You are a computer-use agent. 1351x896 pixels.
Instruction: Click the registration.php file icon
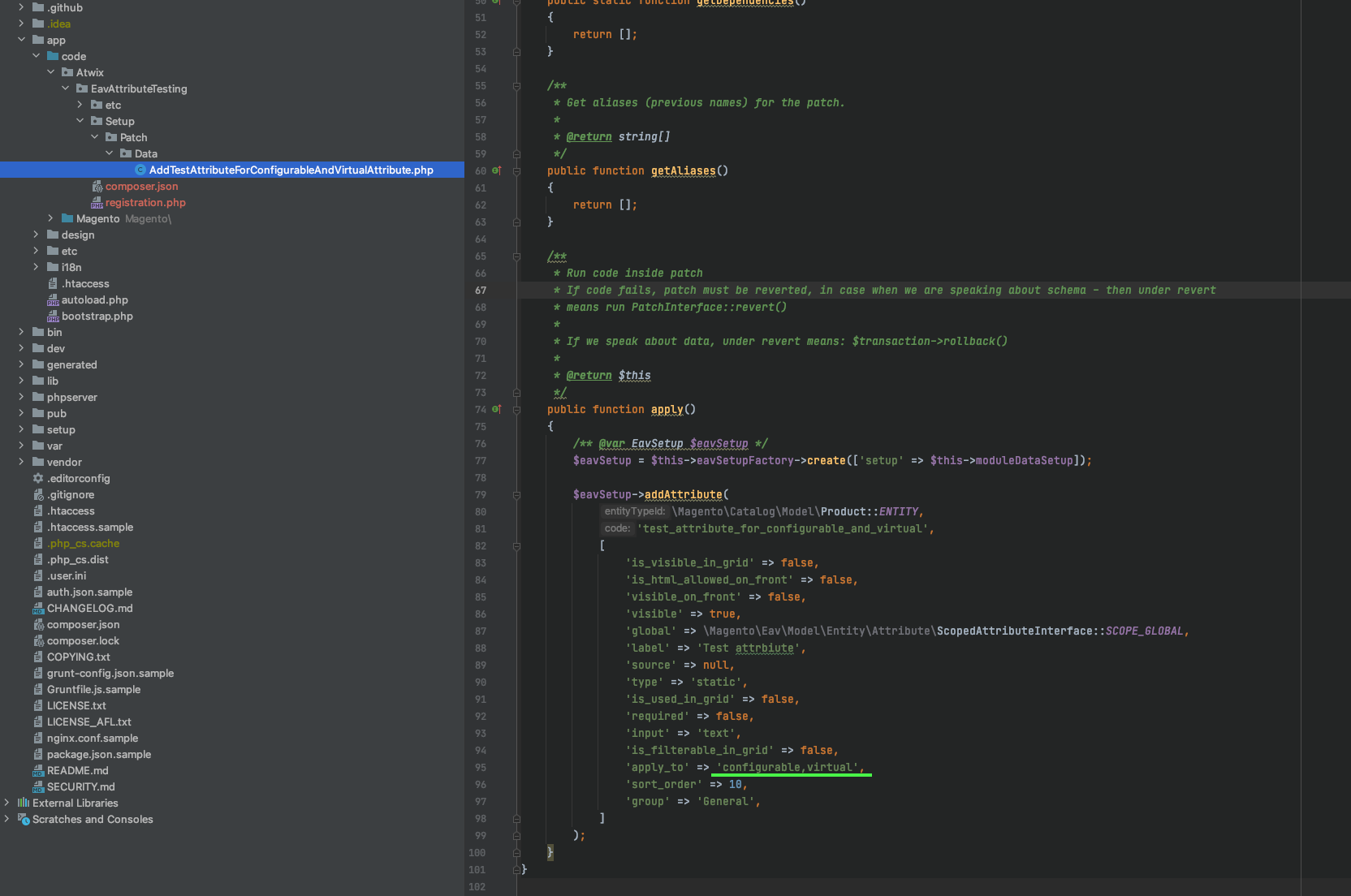[x=97, y=202]
